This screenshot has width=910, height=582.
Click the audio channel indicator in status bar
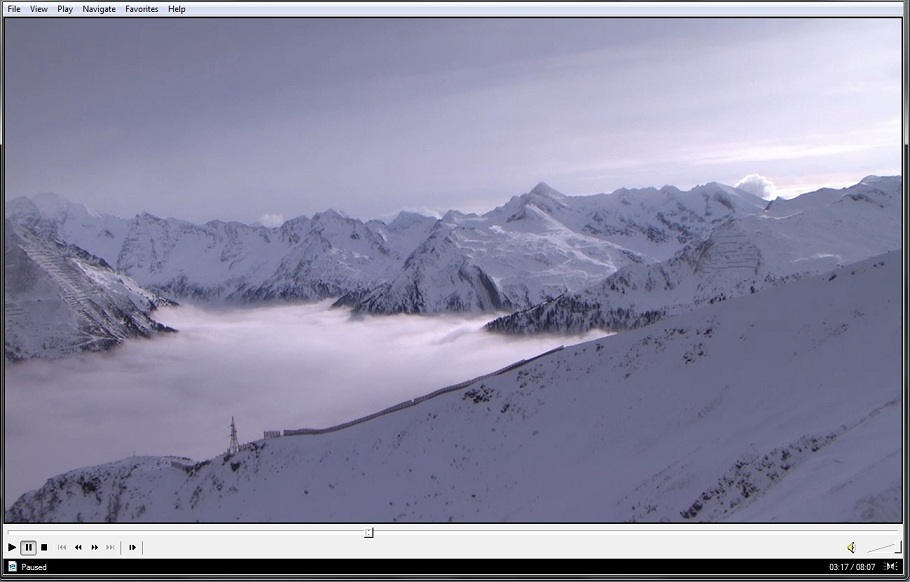point(890,567)
